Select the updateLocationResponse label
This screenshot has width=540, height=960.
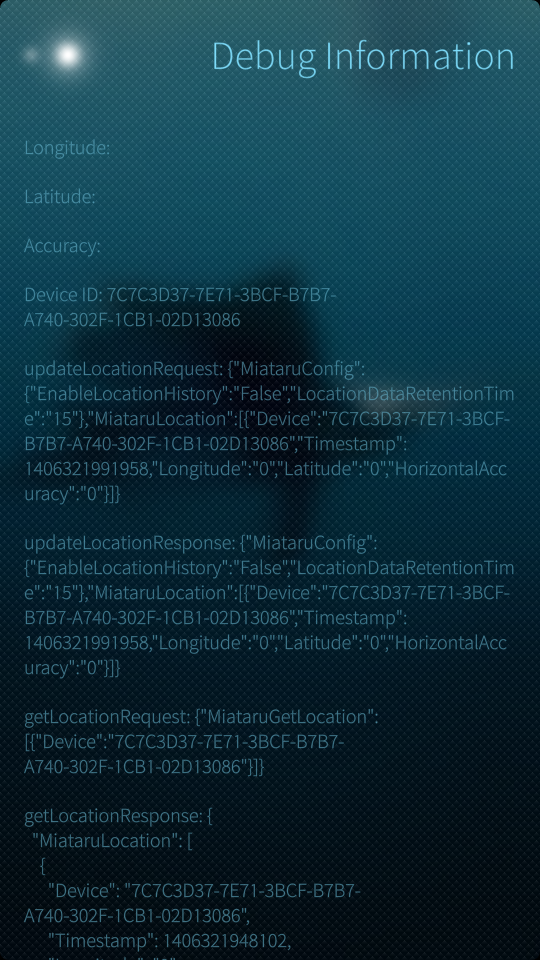coord(129,543)
